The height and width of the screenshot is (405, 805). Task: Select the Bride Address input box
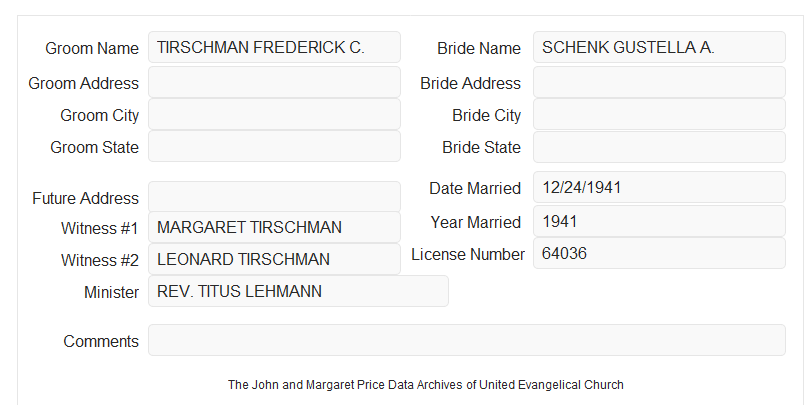(659, 82)
